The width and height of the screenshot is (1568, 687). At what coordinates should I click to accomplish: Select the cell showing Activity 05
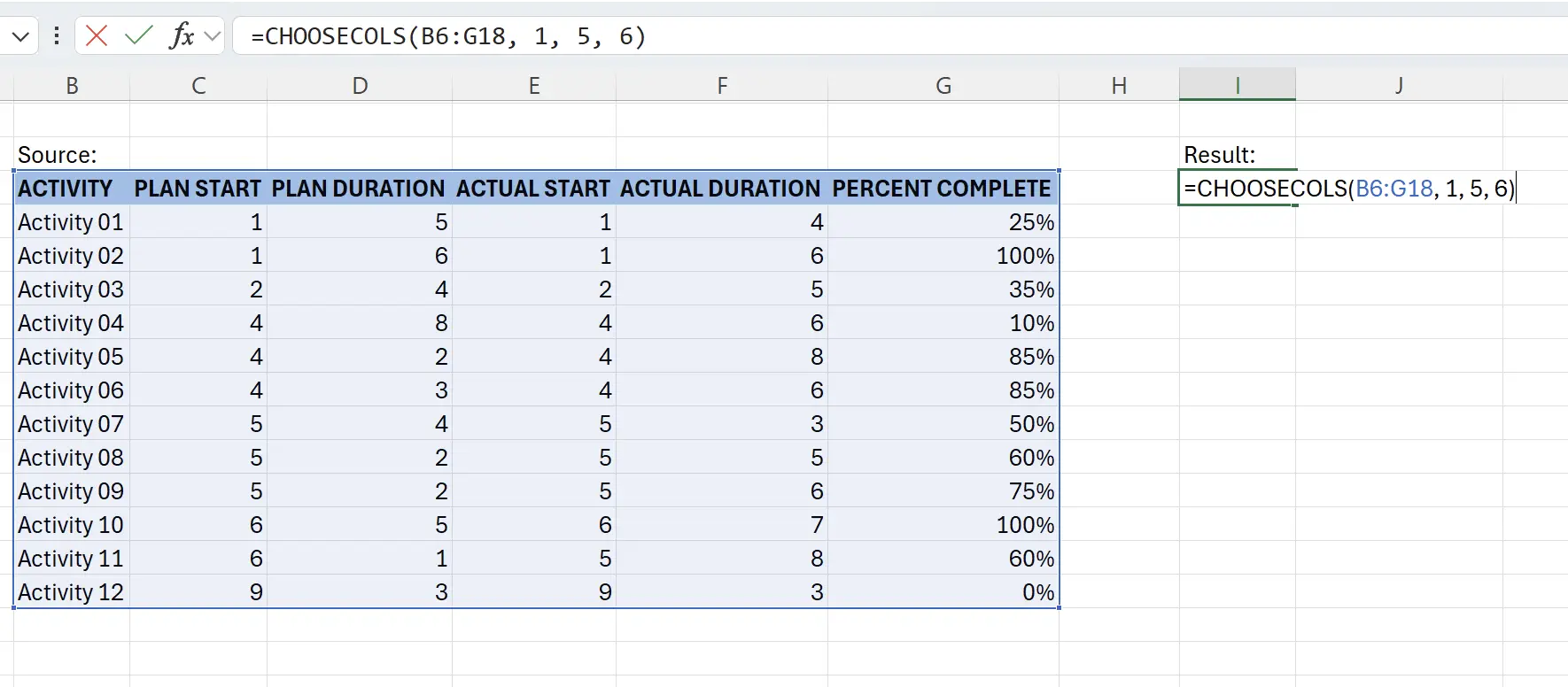pos(70,356)
